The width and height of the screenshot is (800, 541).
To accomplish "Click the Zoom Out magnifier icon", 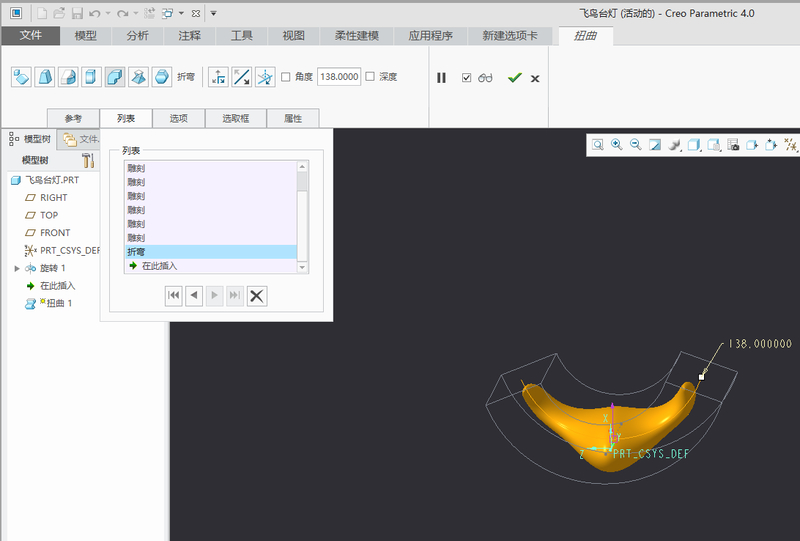I will [635, 145].
